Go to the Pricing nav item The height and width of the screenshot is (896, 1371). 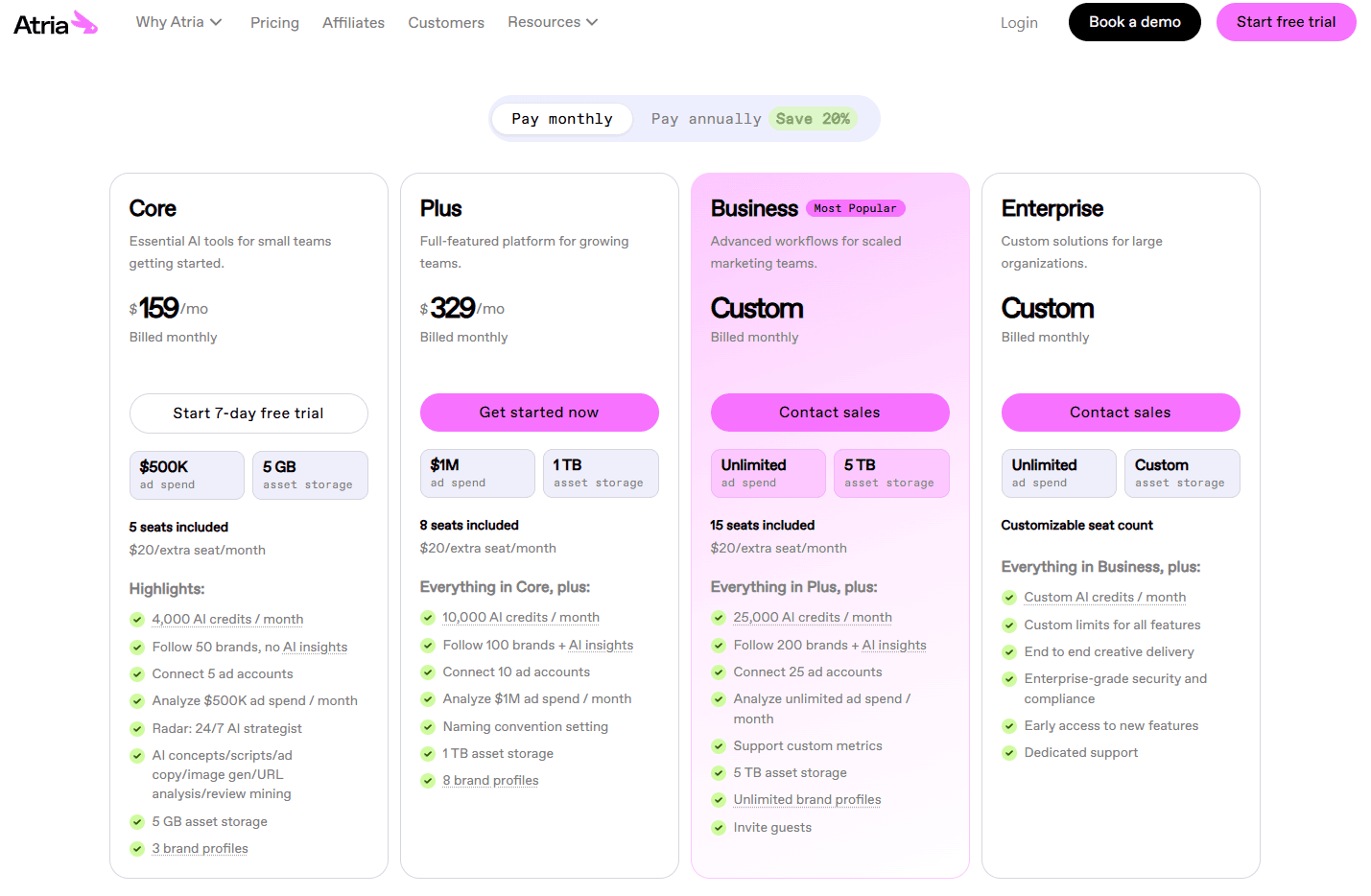tap(274, 23)
